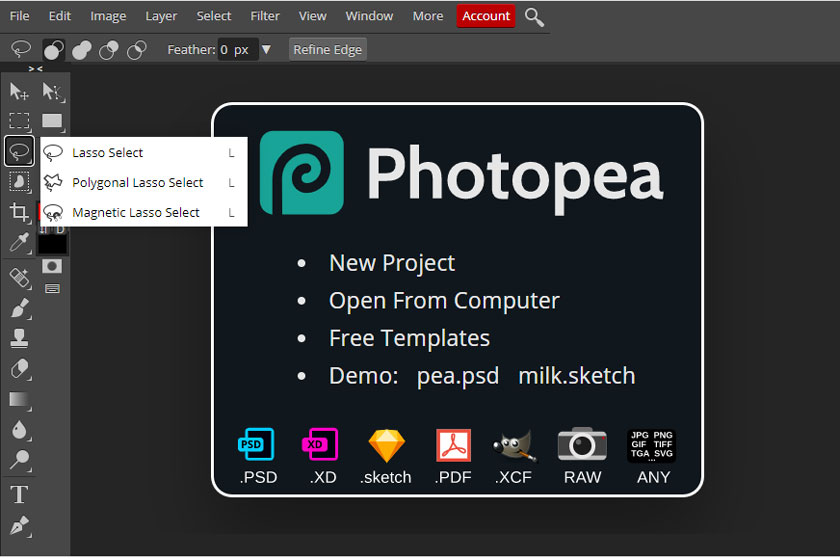Select the Move tool
The image size is (840, 560).
[19, 92]
